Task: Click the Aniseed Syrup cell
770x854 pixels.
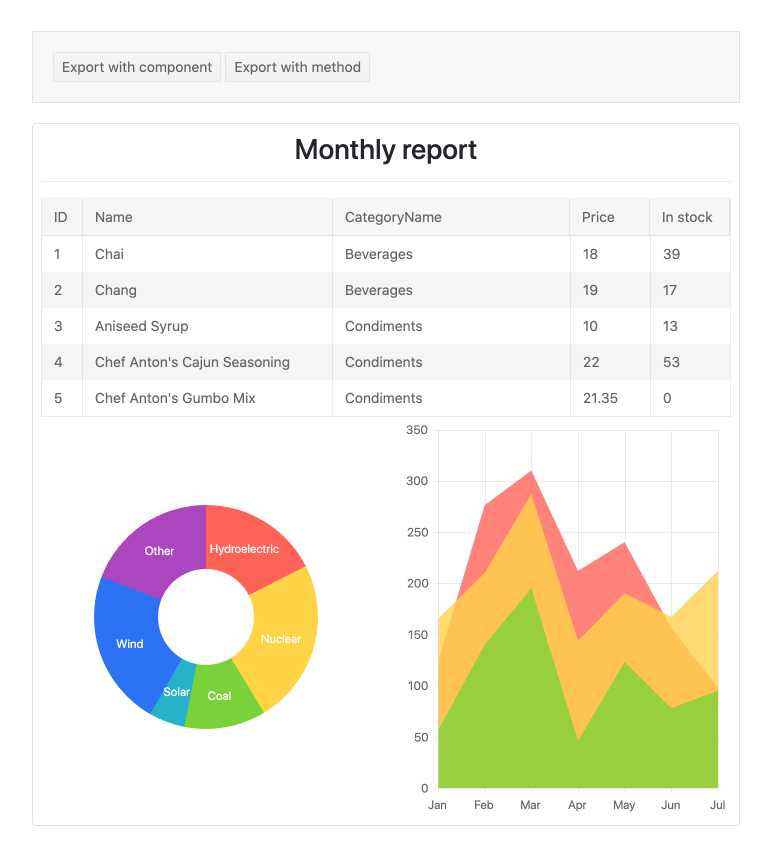Action: (x=142, y=326)
